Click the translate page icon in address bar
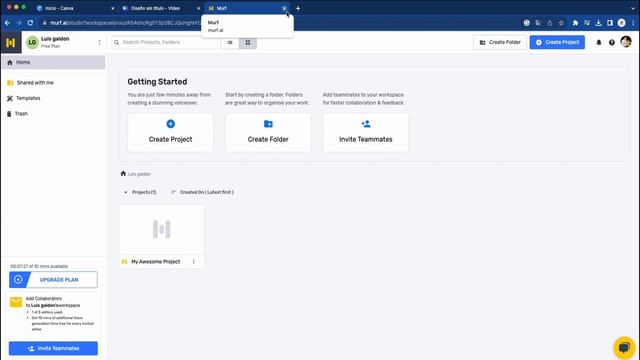The height and width of the screenshot is (360, 640). click(x=538, y=23)
